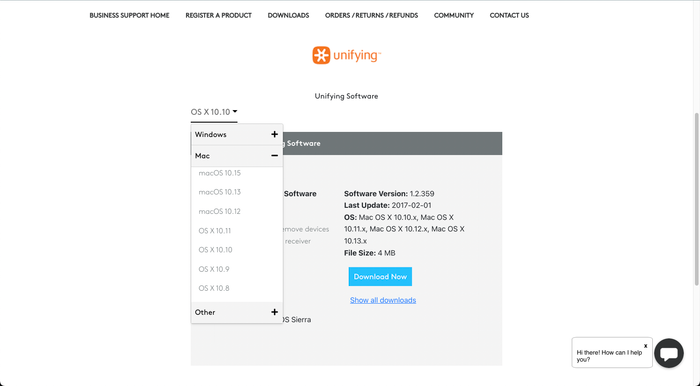Click the 'Hi there! How can I help you?' message
700x386 pixels.
[x=609, y=356]
